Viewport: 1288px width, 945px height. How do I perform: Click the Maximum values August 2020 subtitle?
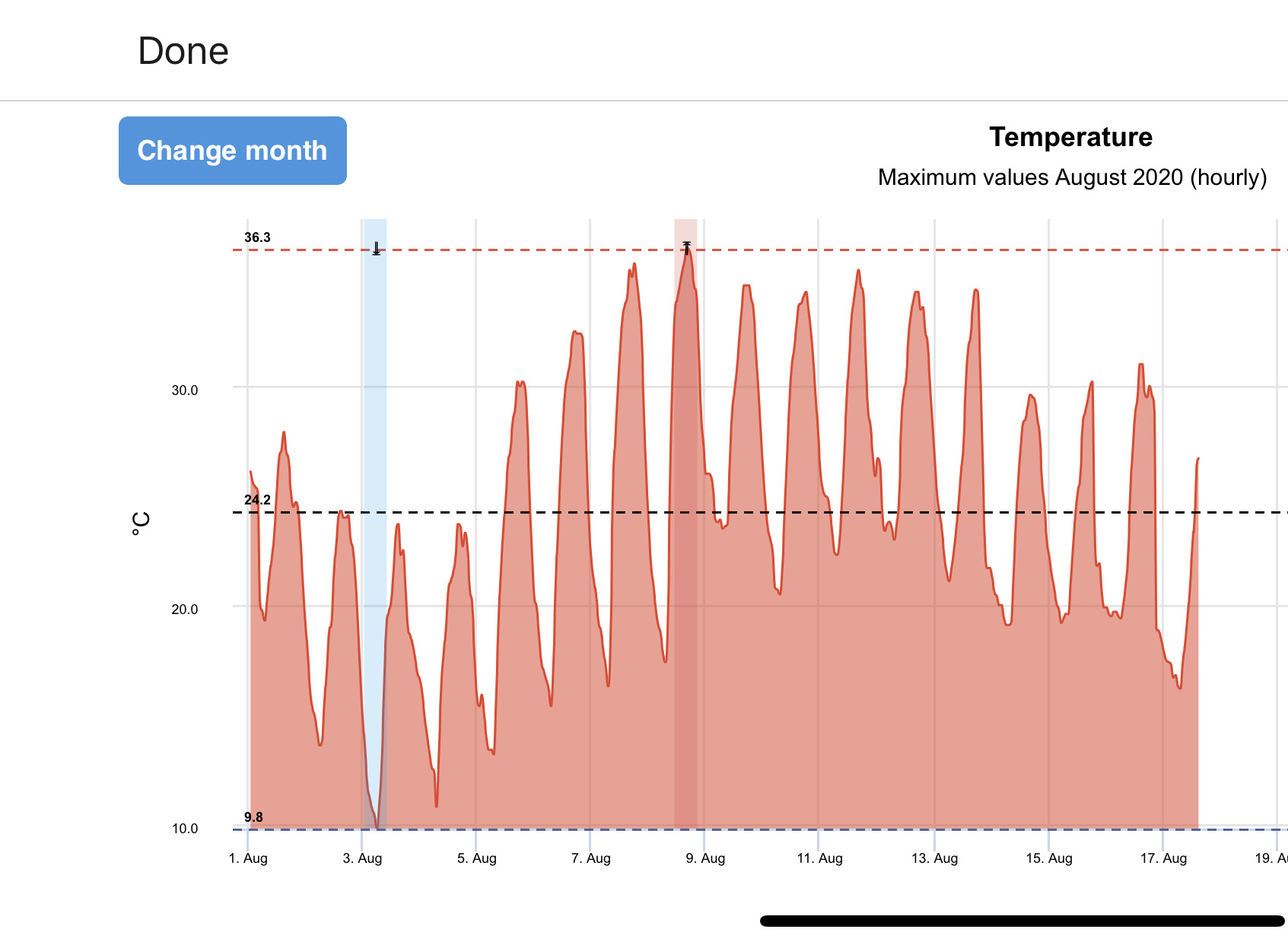[1072, 177]
